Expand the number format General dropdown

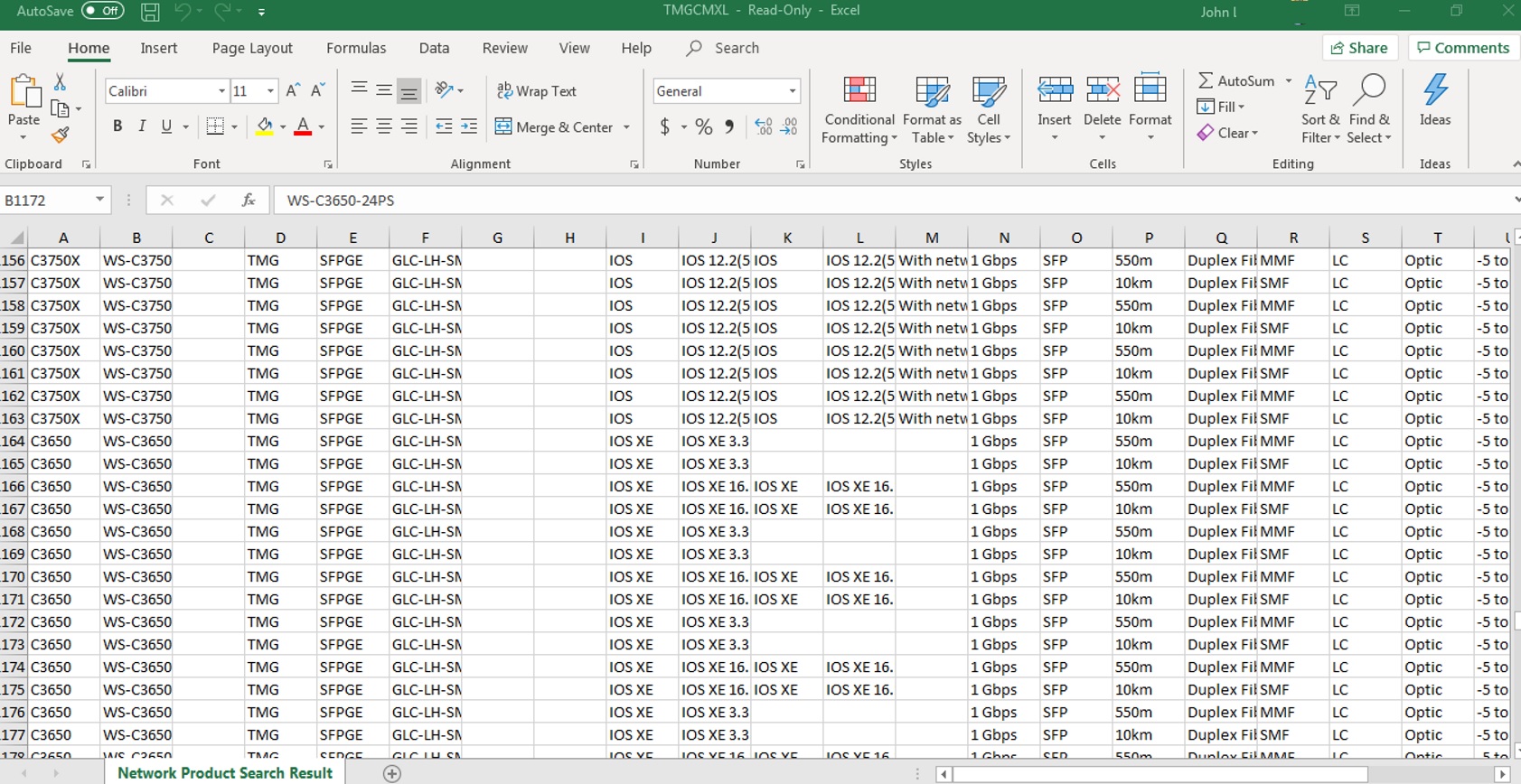(x=793, y=91)
